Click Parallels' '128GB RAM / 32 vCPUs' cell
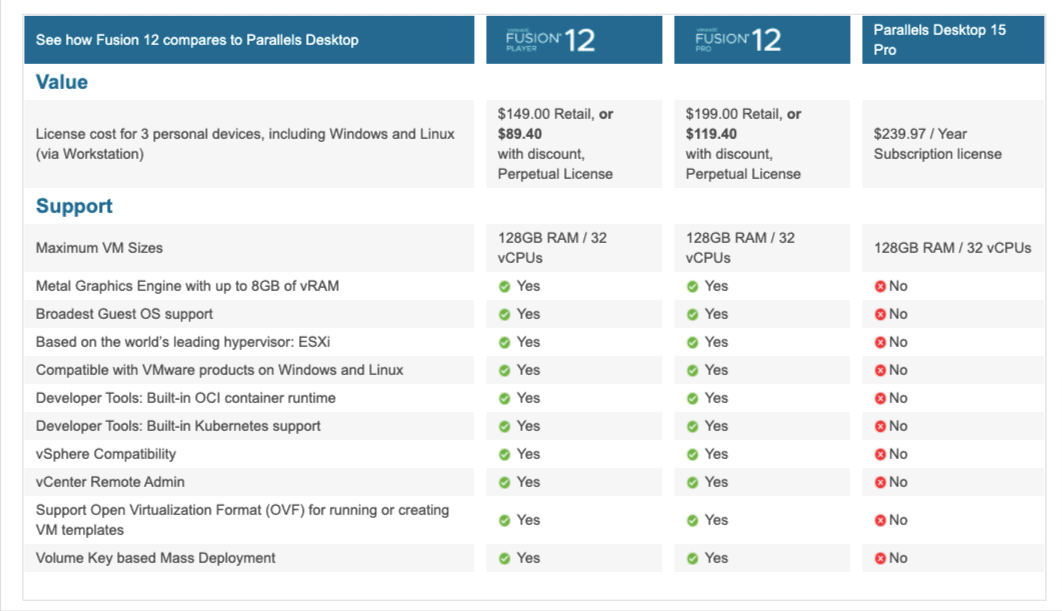The width and height of the screenshot is (1062, 611). point(952,248)
